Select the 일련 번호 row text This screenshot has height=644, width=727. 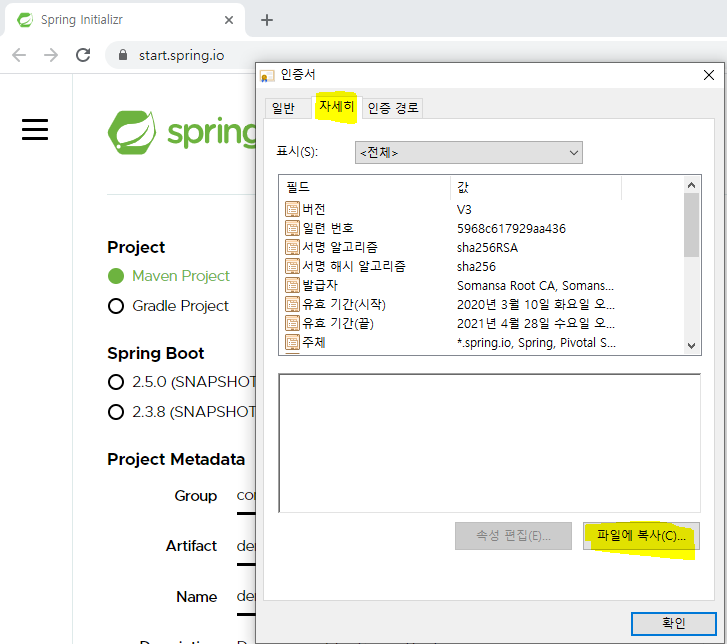tap(328, 228)
